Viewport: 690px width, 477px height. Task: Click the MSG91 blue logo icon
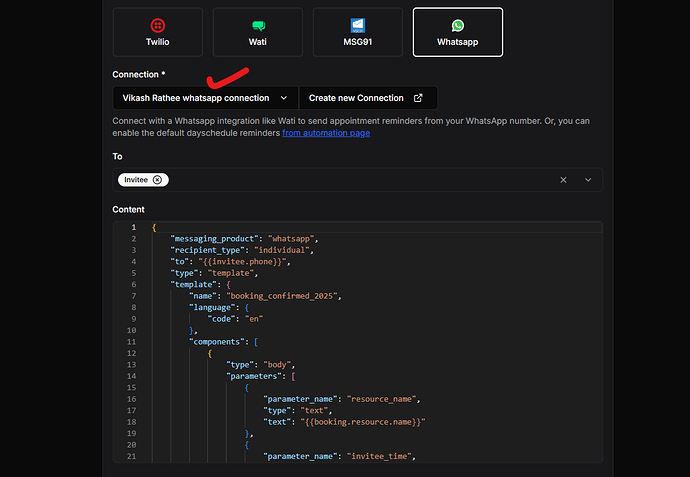pyautogui.click(x=358, y=26)
